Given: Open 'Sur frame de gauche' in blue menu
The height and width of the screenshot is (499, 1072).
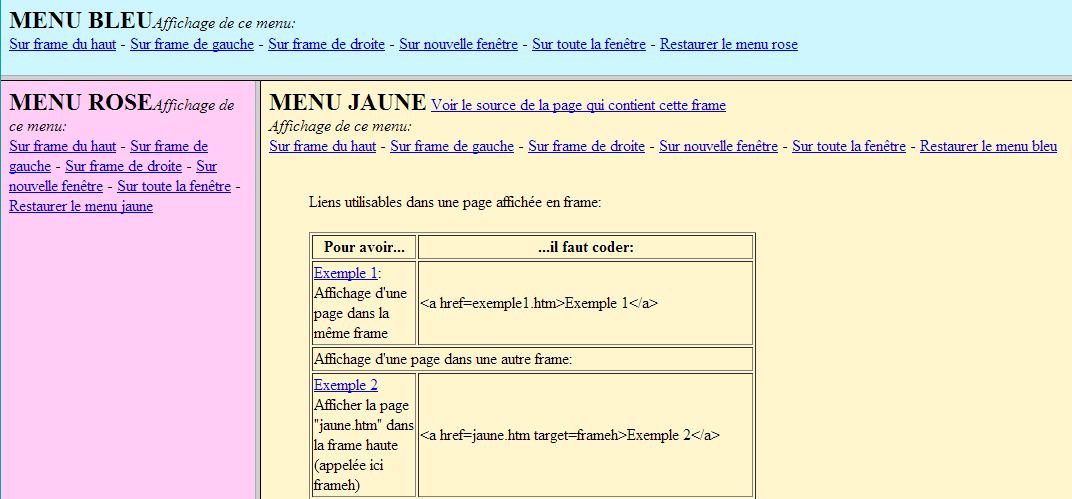Looking at the screenshot, I should [192, 44].
